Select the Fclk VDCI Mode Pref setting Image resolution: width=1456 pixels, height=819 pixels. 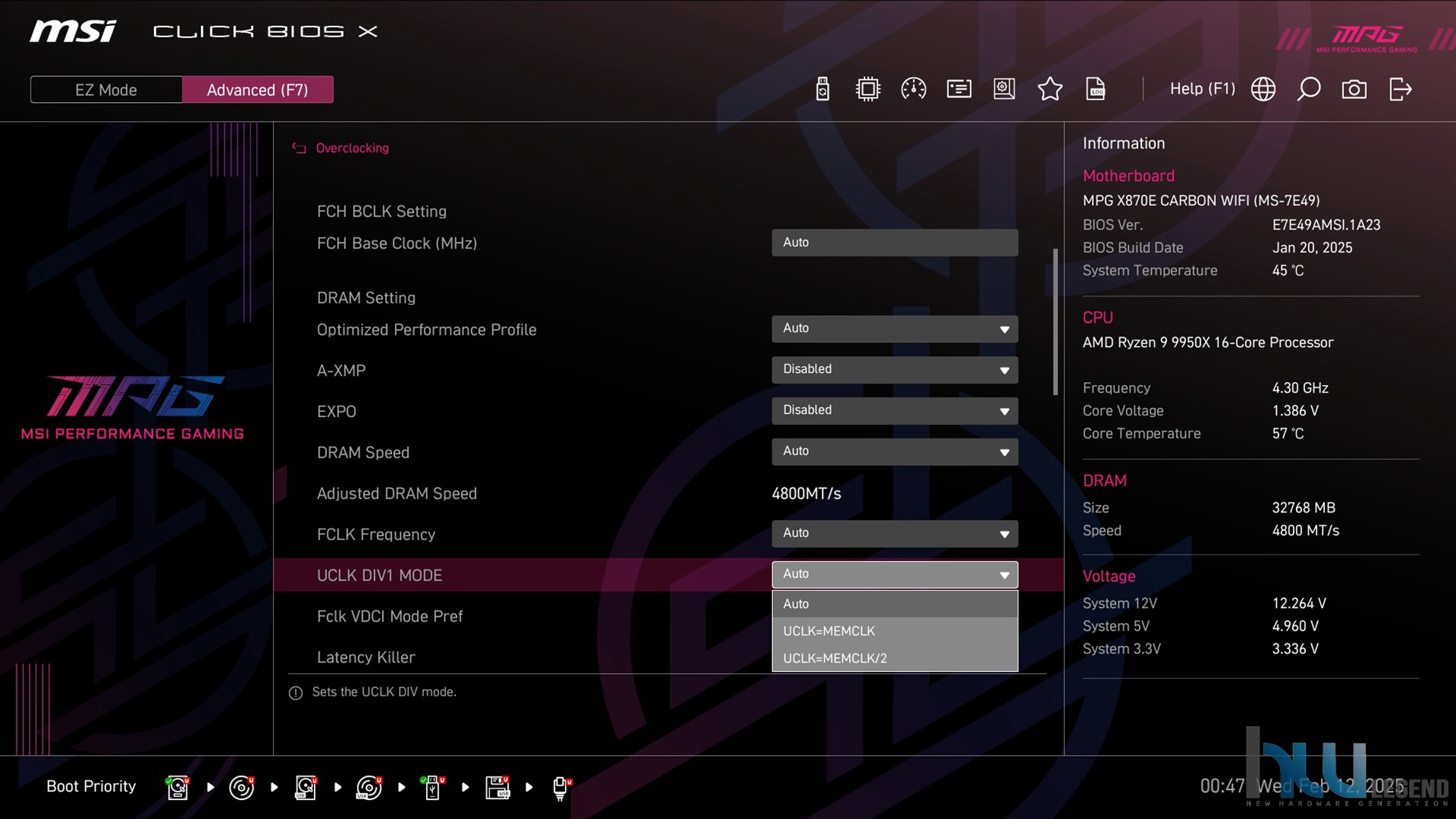pyautogui.click(x=390, y=616)
